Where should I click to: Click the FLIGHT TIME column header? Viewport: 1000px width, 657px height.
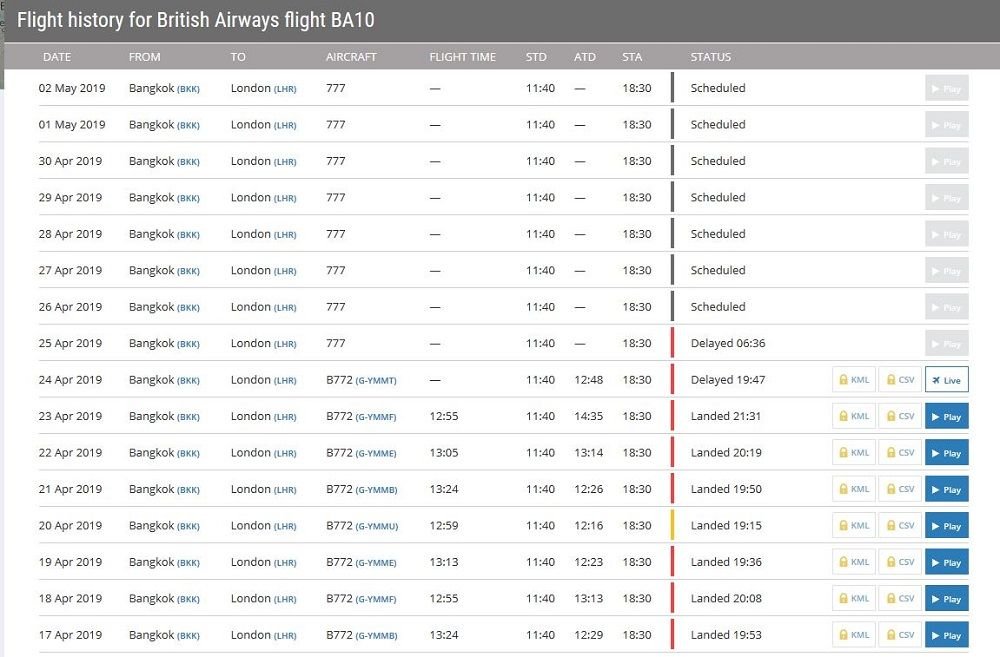pyautogui.click(x=462, y=57)
